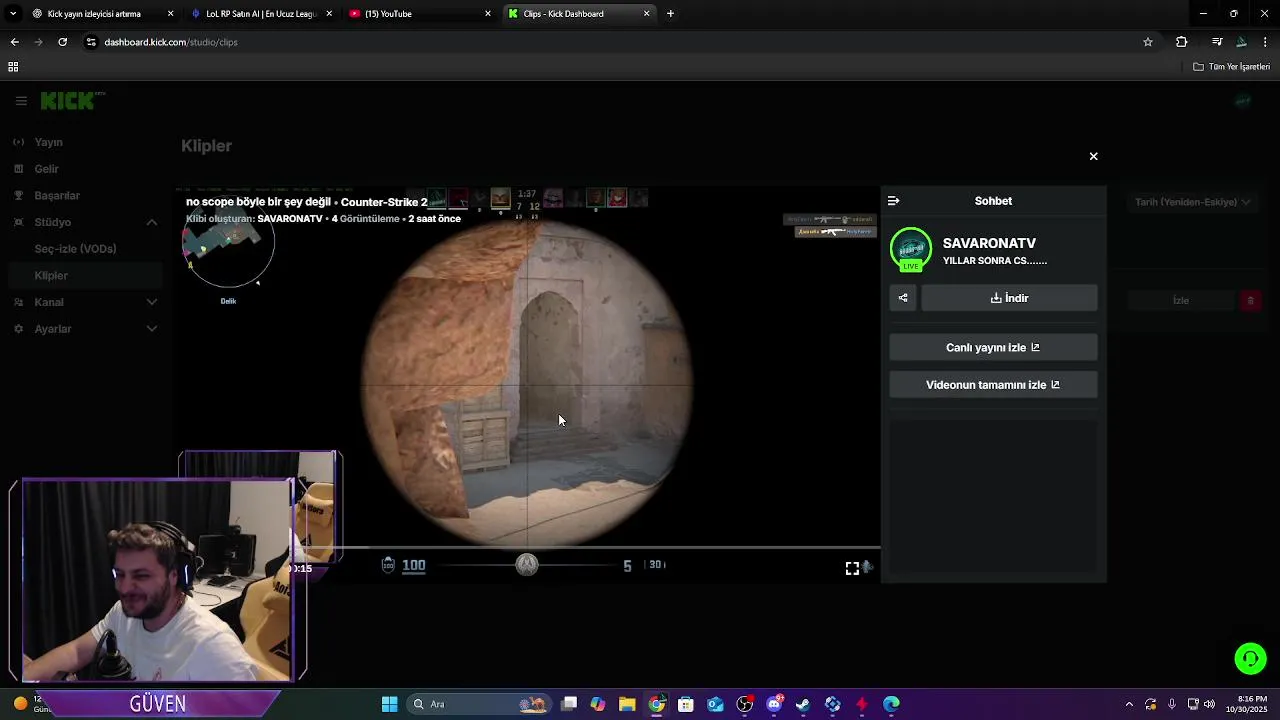Share the clip via share icon
This screenshot has height=720, width=1280.
point(903,298)
